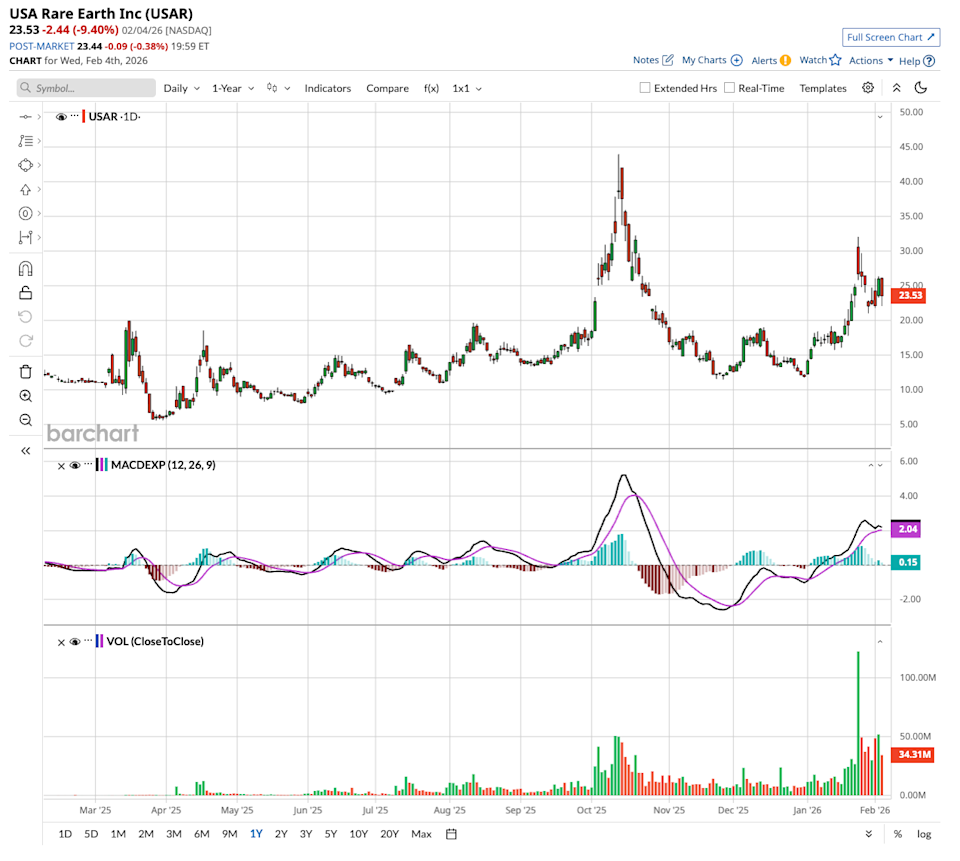
Task: Click the VOL indicator color swatches
Action: click(x=99, y=642)
